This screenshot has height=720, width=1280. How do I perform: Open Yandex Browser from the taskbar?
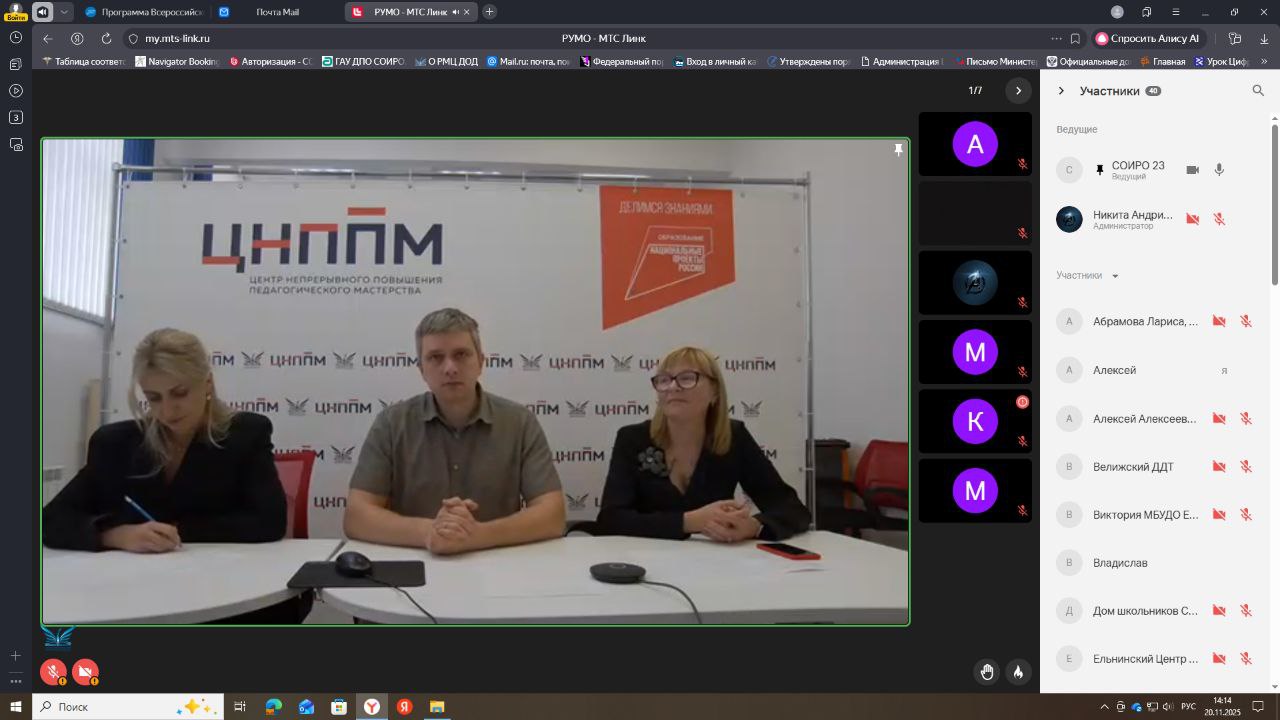tap(371, 707)
